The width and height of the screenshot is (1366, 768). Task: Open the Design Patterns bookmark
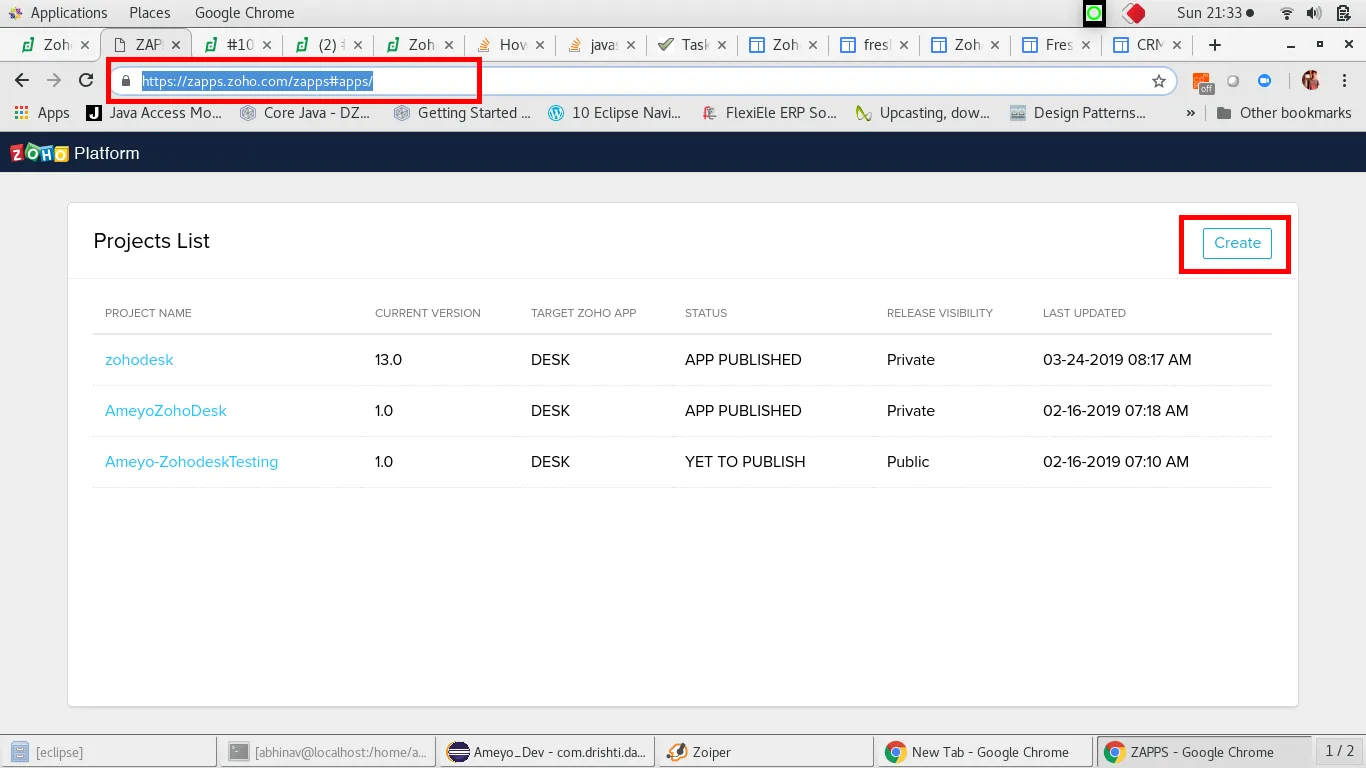coord(1078,113)
